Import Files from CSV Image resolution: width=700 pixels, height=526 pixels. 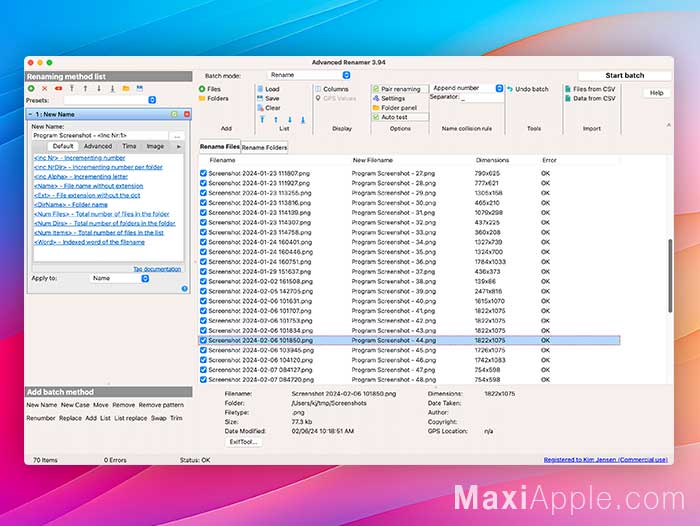590,89
